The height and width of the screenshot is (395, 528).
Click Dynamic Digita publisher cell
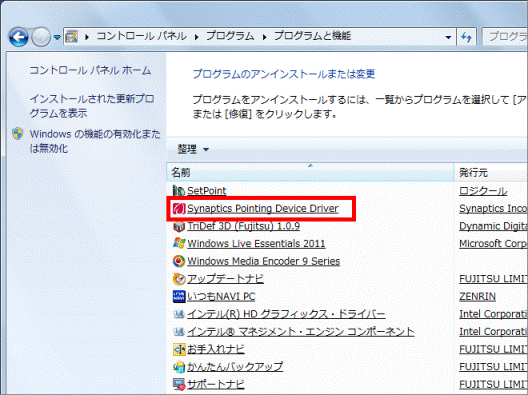[493, 226]
